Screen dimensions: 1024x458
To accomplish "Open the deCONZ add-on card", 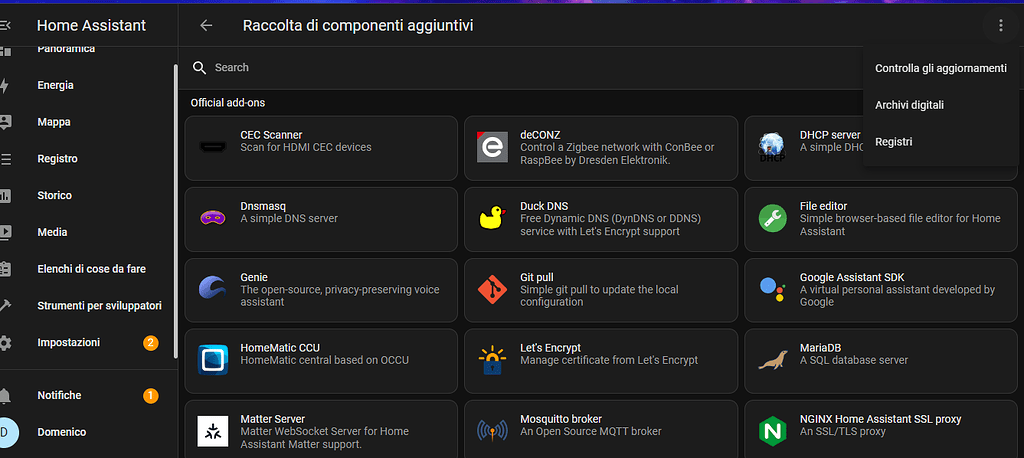I will point(600,148).
